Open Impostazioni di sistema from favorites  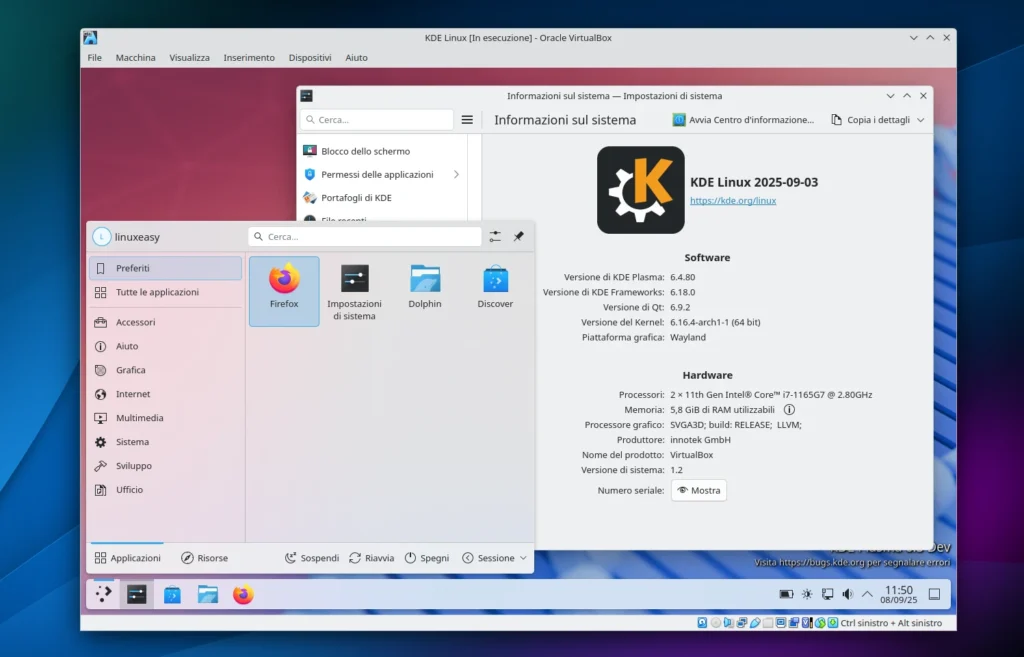[x=354, y=283]
